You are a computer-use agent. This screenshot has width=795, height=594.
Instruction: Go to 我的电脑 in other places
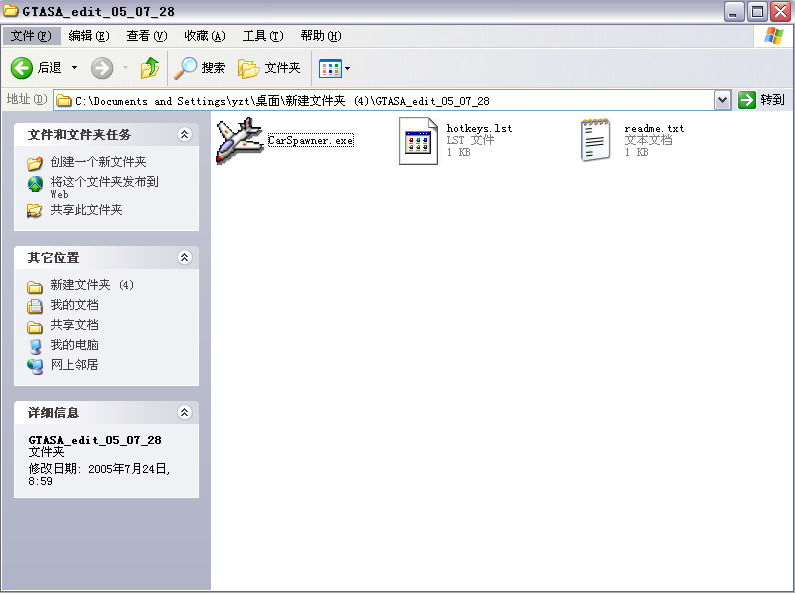pos(74,345)
